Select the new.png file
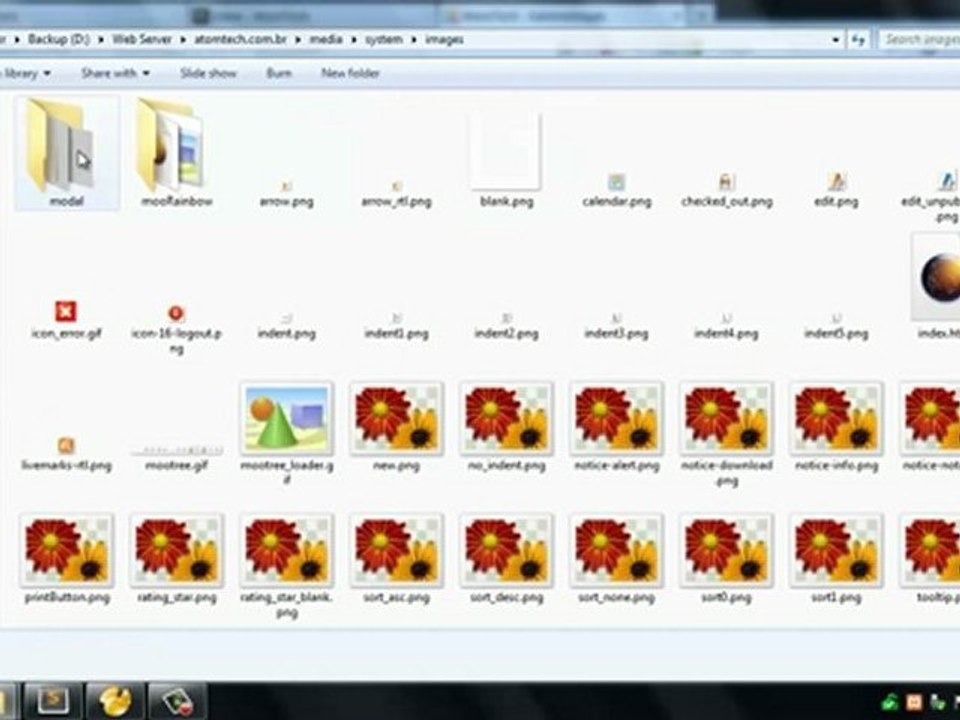Image resolution: width=960 pixels, height=720 pixels. [x=397, y=427]
